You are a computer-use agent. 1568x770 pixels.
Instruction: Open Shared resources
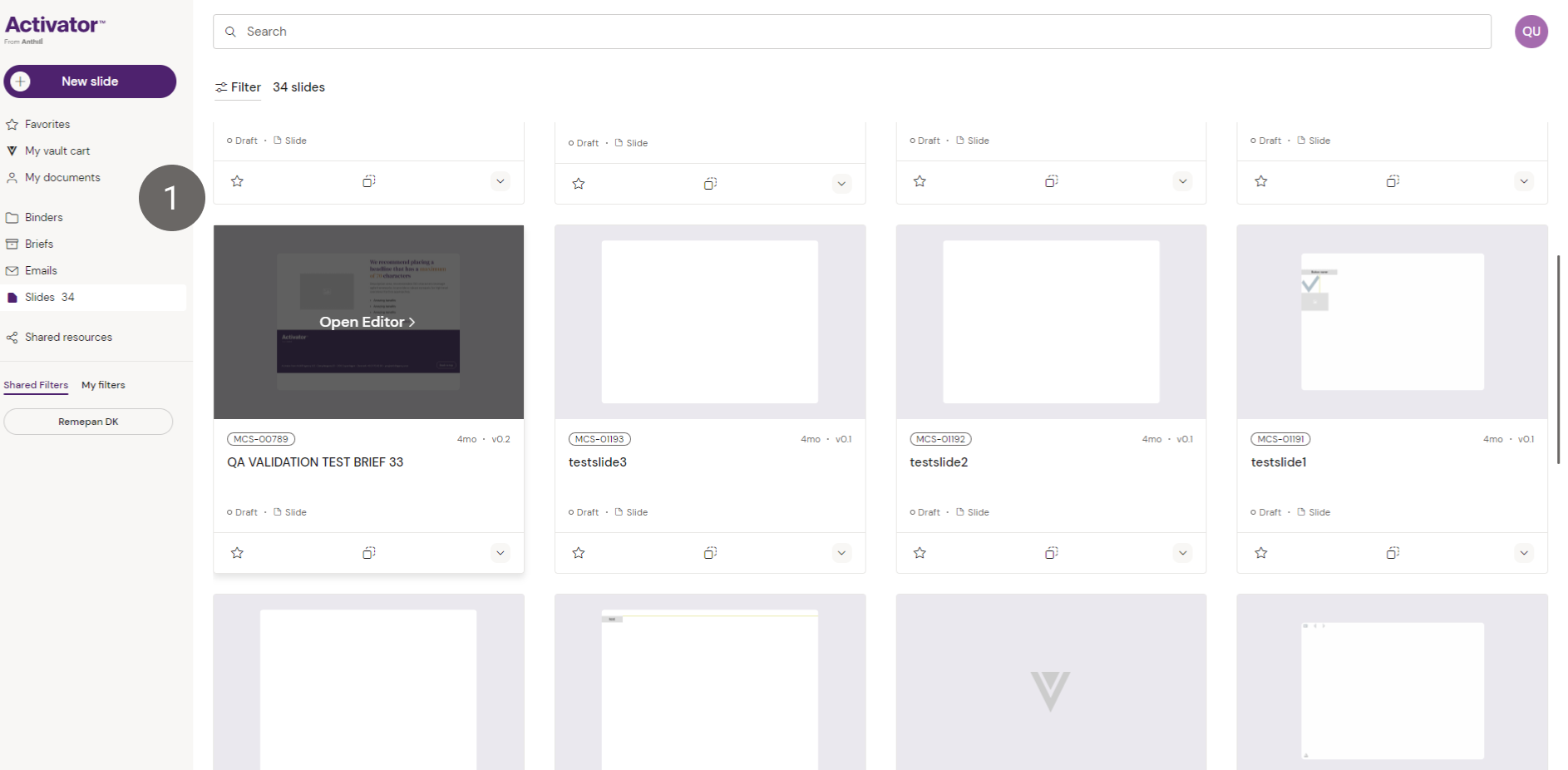(x=68, y=337)
